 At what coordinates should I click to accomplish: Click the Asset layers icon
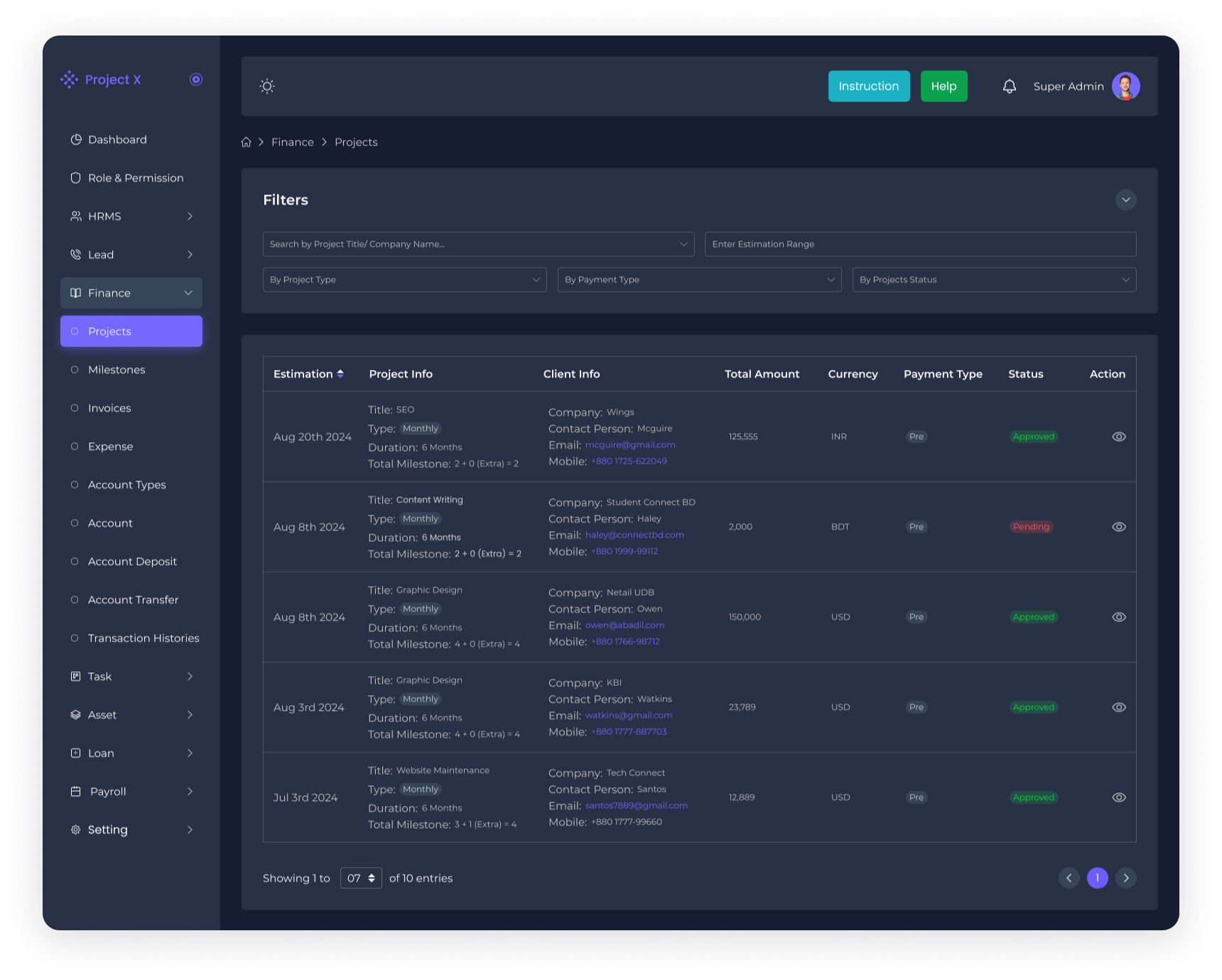click(x=76, y=715)
